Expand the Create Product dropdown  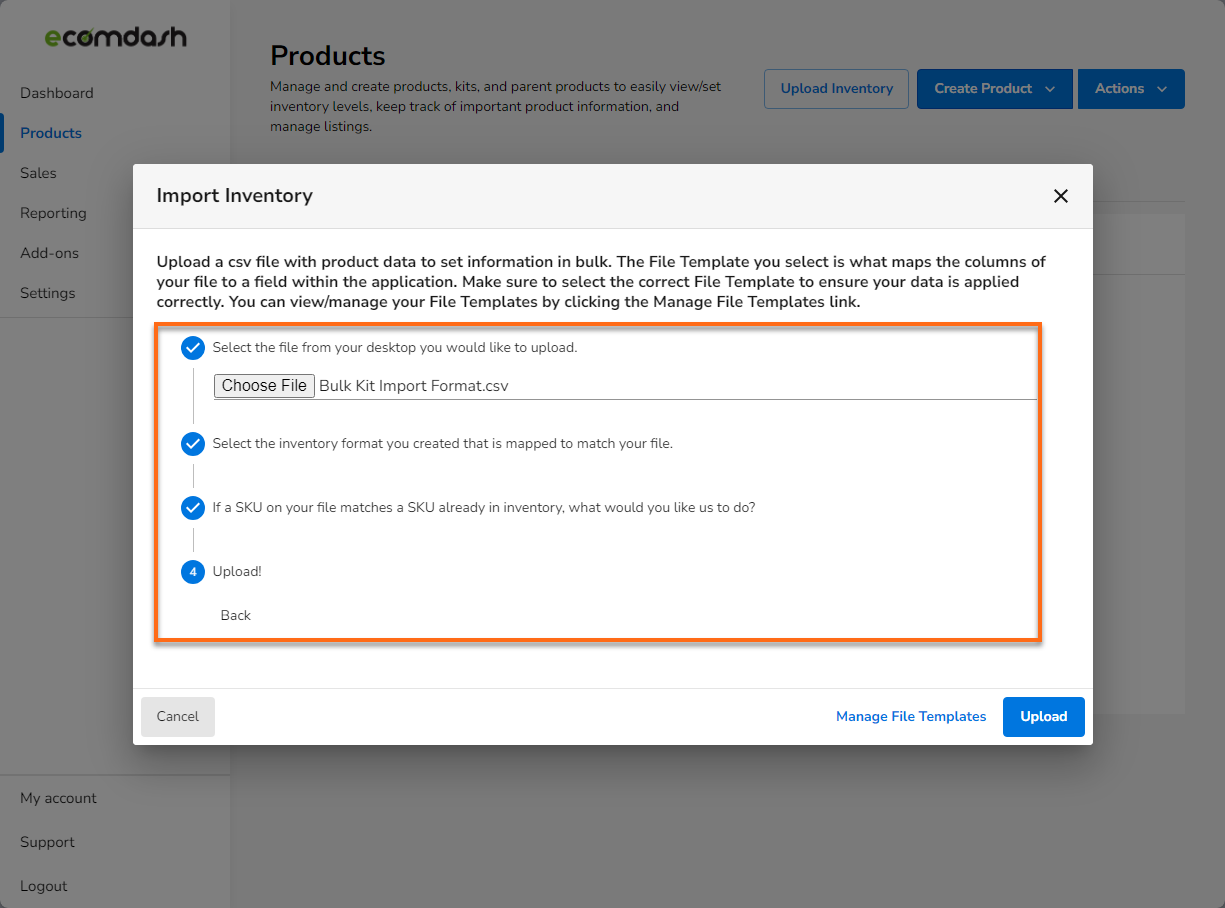coord(994,88)
